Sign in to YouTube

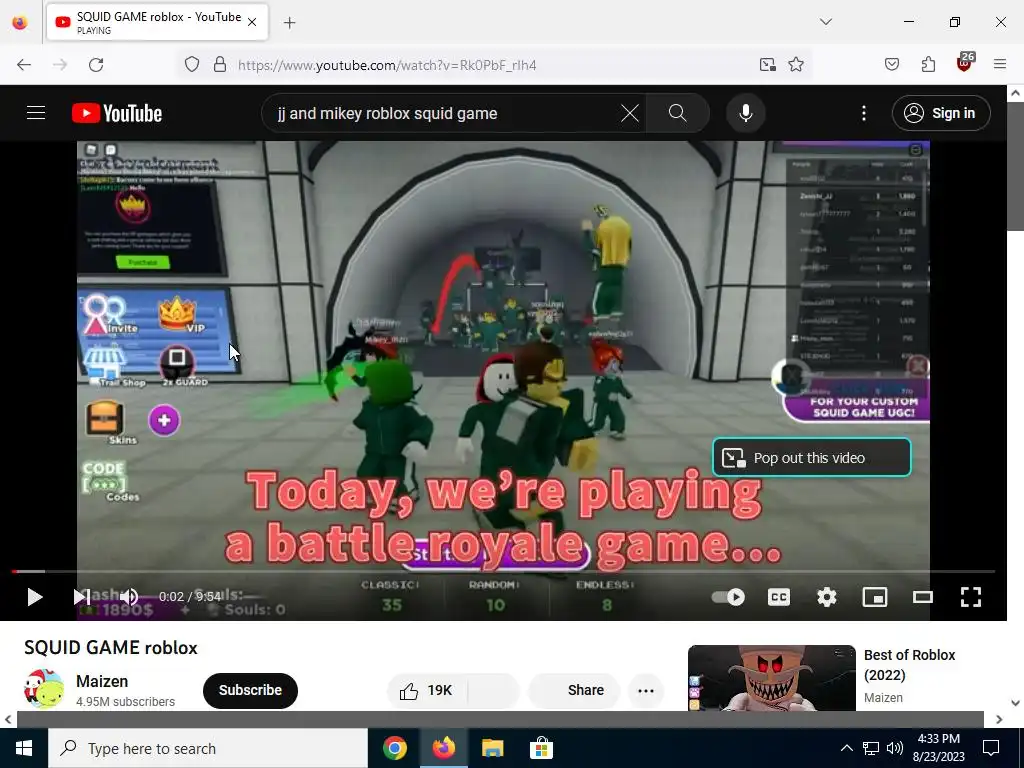click(x=941, y=113)
